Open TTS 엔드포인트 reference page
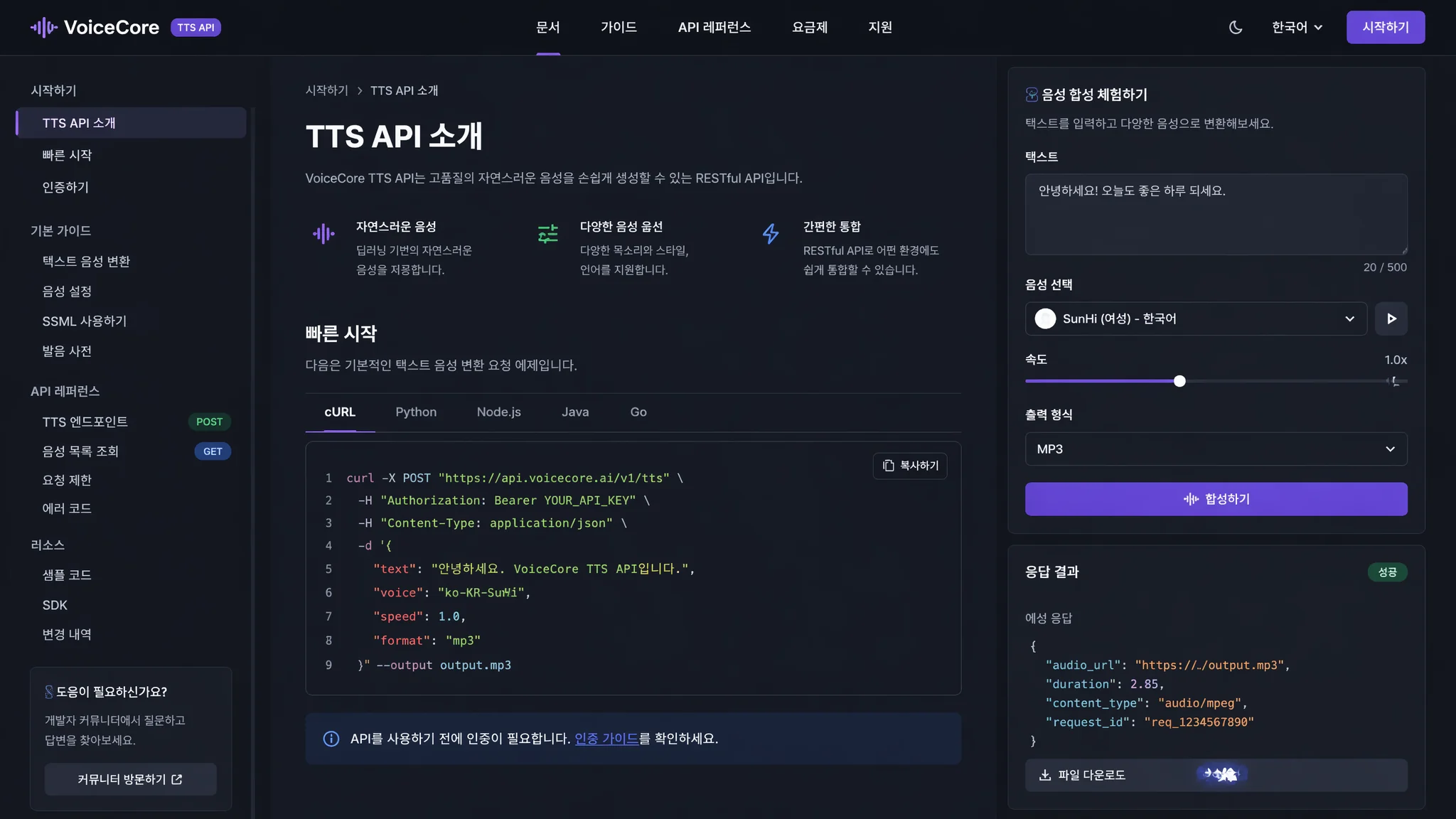 click(85, 422)
